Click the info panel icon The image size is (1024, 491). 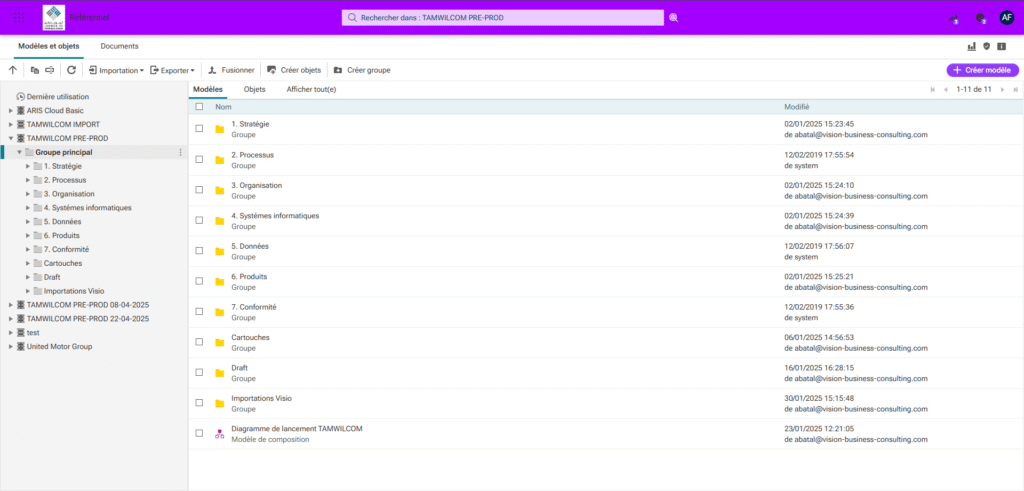[x=1002, y=46]
